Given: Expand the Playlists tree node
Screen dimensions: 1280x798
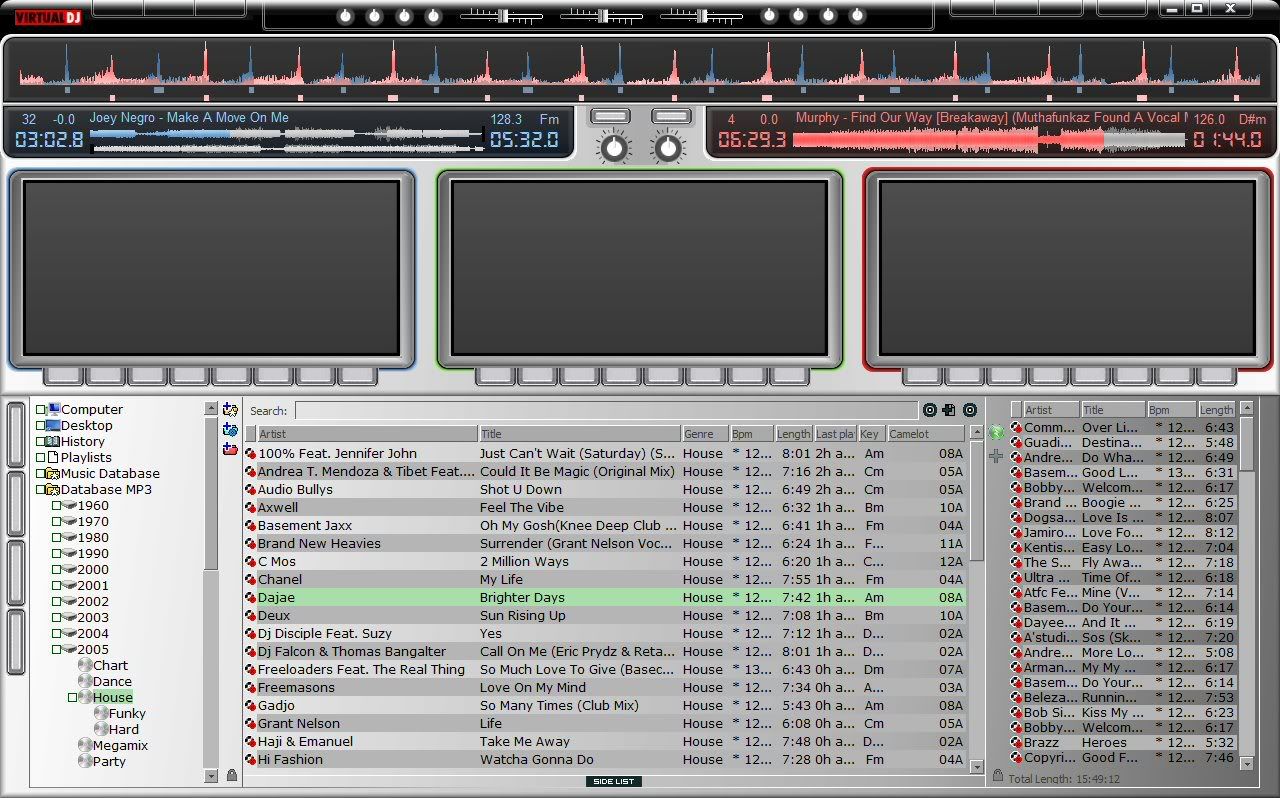Looking at the screenshot, I should pos(41,457).
